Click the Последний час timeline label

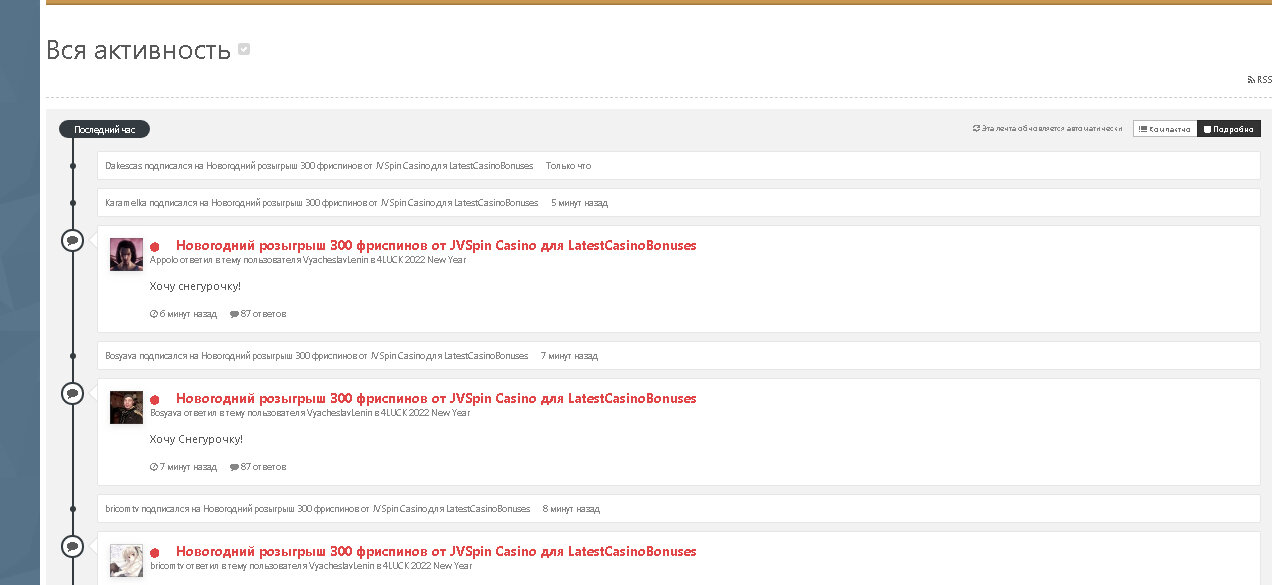pyautogui.click(x=104, y=129)
